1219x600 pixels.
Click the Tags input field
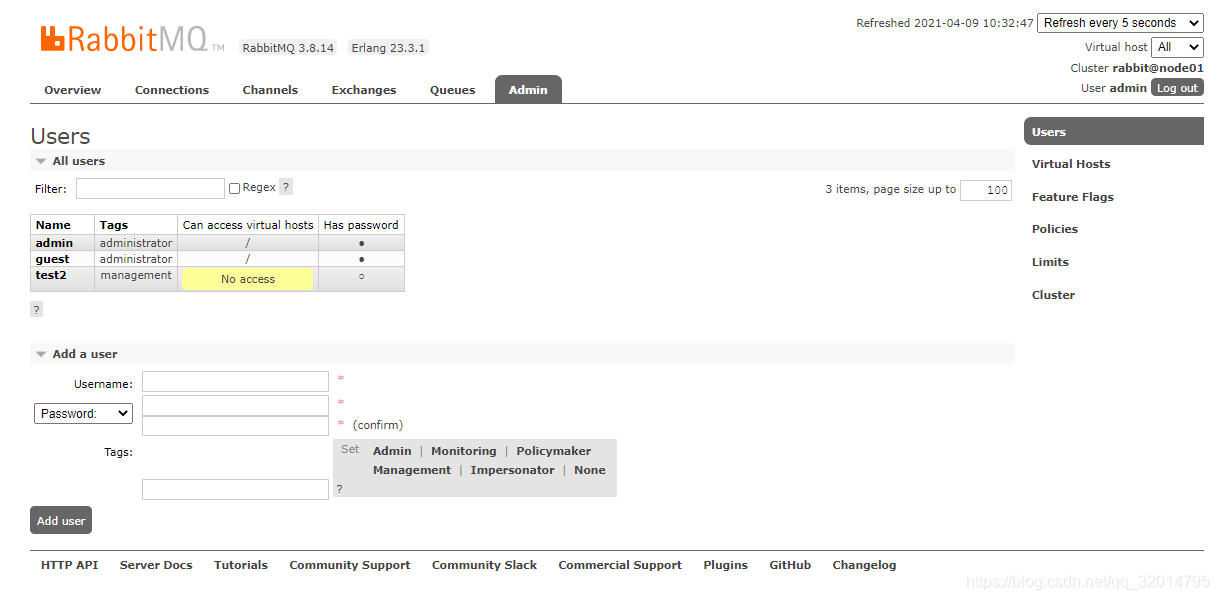point(235,489)
